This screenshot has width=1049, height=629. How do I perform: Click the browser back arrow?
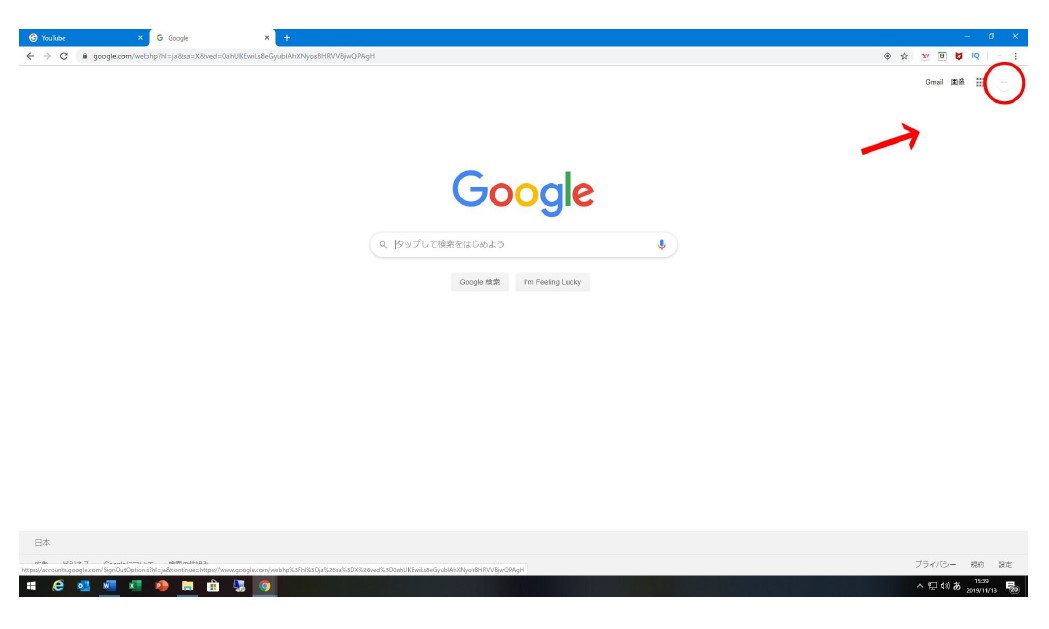pyautogui.click(x=30, y=56)
